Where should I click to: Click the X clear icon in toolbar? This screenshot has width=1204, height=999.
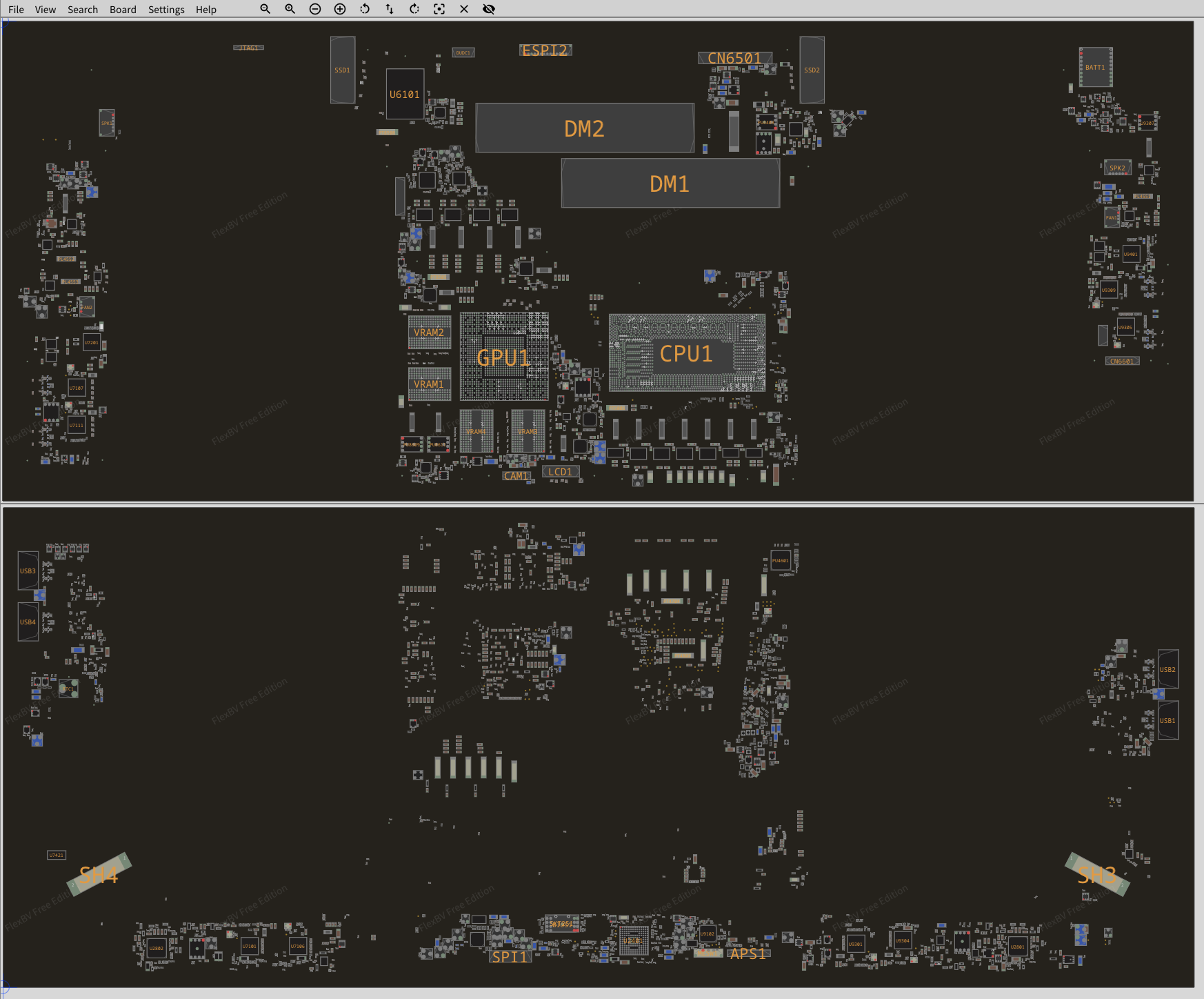point(464,9)
